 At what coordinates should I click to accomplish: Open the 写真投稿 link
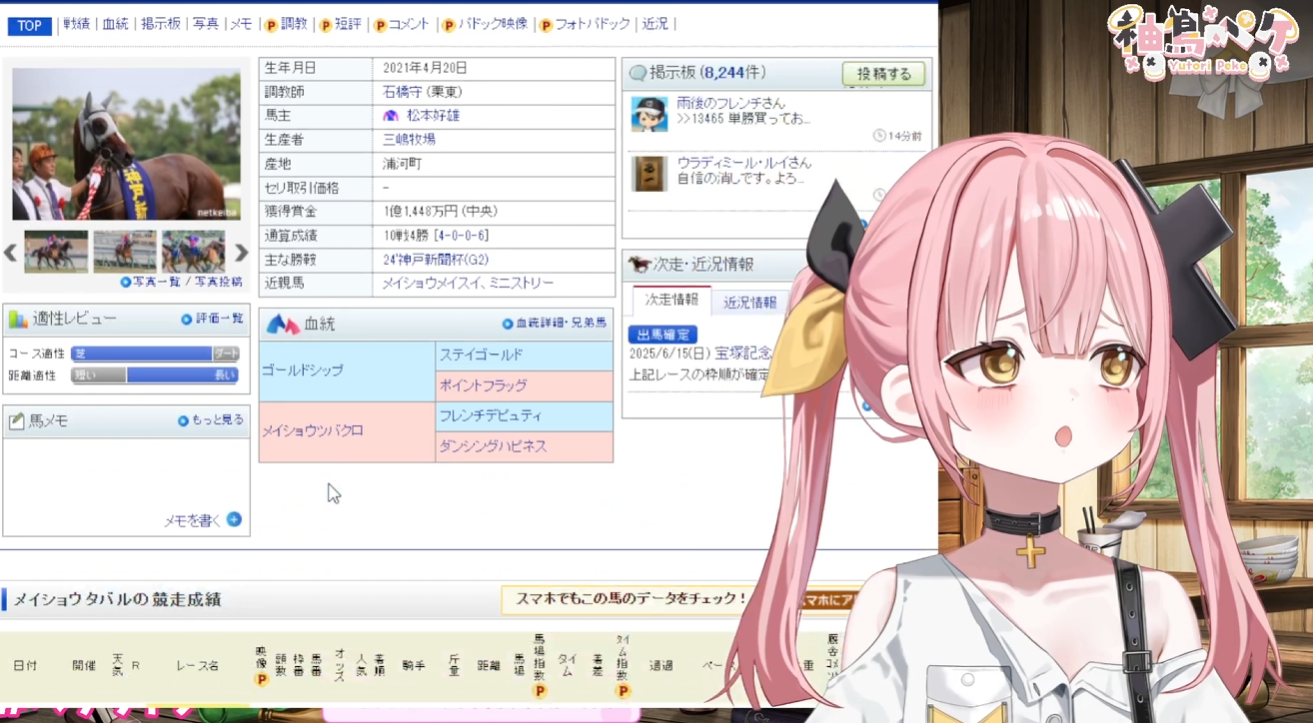coord(218,282)
